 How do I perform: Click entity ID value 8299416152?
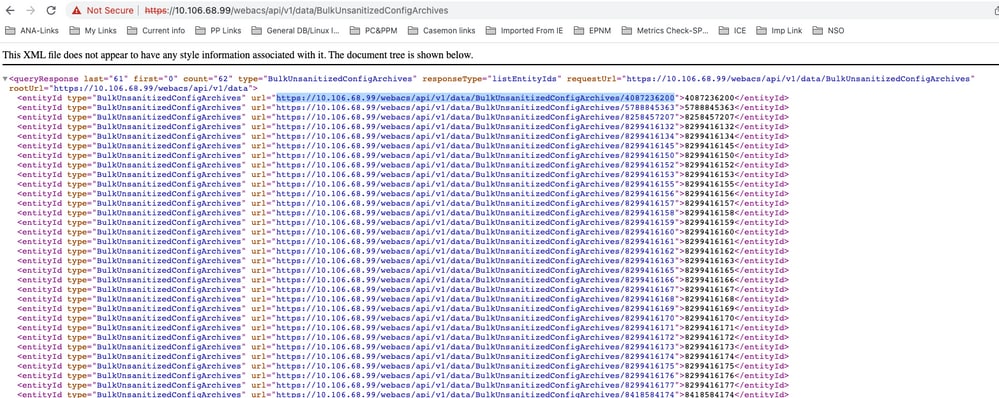pyautogui.click(x=709, y=165)
